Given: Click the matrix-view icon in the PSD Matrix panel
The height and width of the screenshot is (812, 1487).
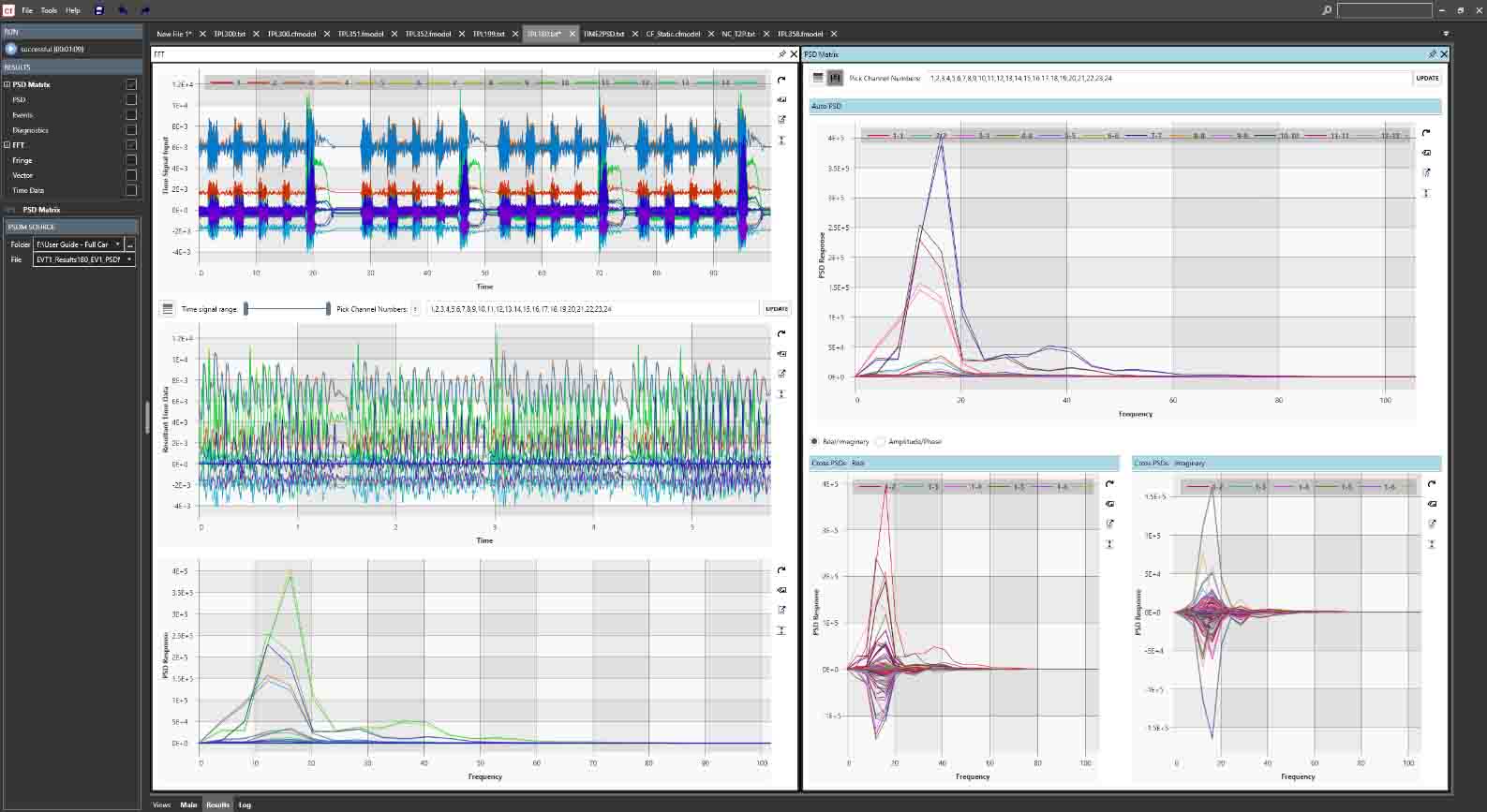Looking at the screenshot, I should coord(835,78).
